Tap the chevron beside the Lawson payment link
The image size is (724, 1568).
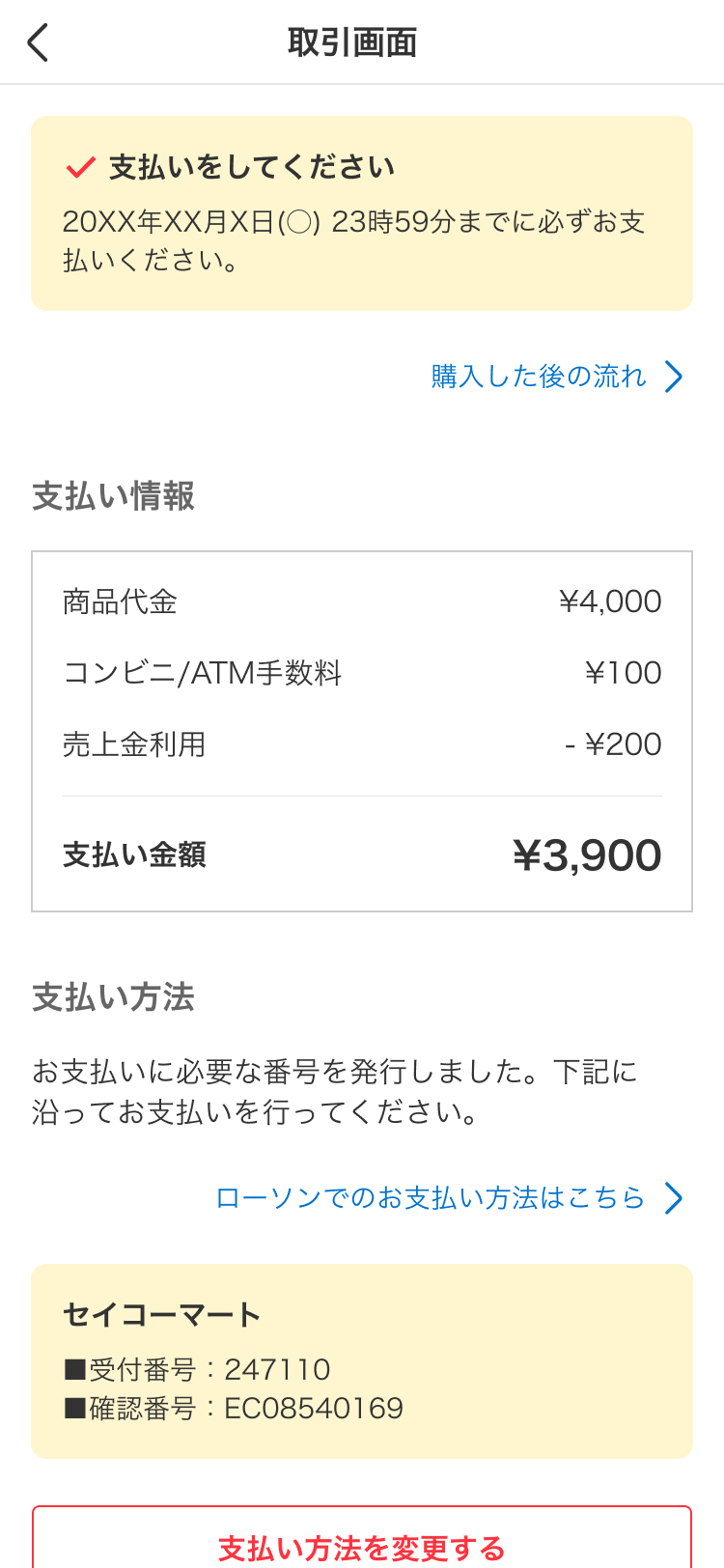(674, 1198)
